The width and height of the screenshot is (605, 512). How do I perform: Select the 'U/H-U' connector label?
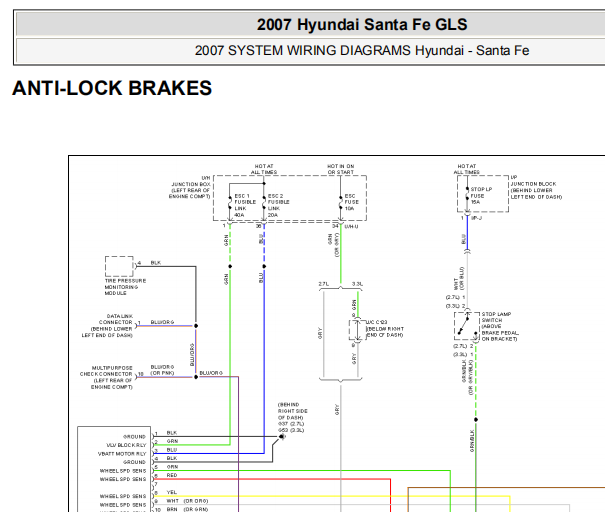point(351,226)
